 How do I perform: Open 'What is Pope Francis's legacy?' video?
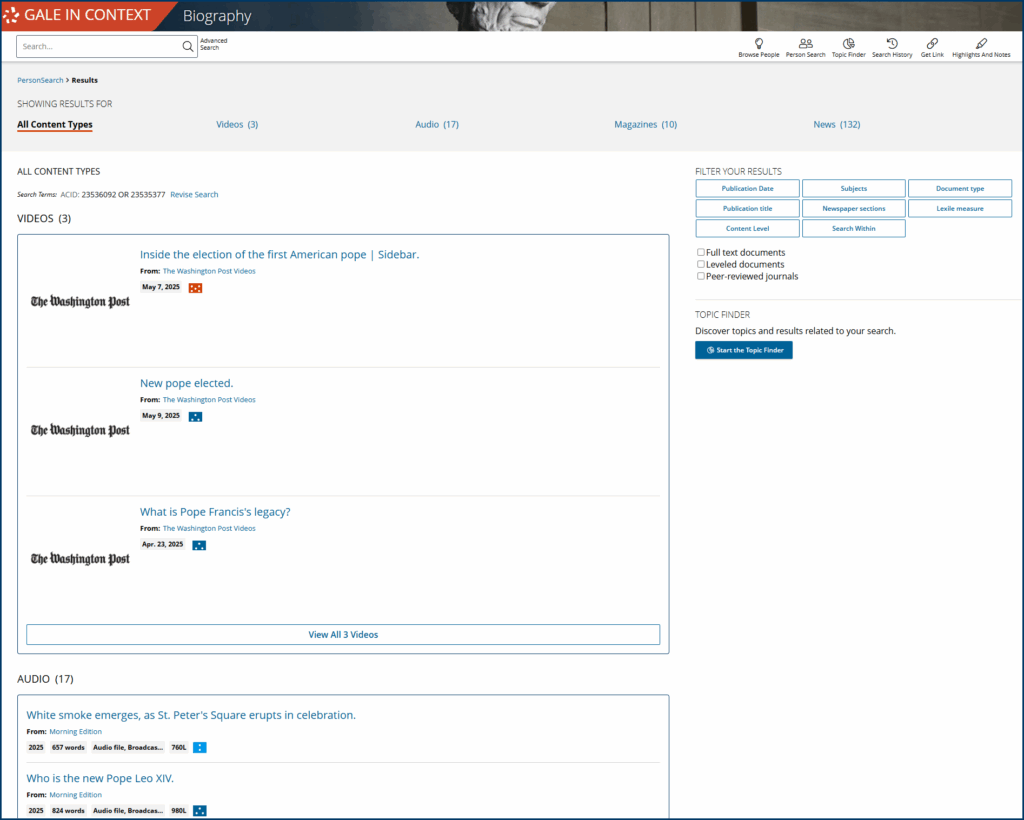[215, 512]
